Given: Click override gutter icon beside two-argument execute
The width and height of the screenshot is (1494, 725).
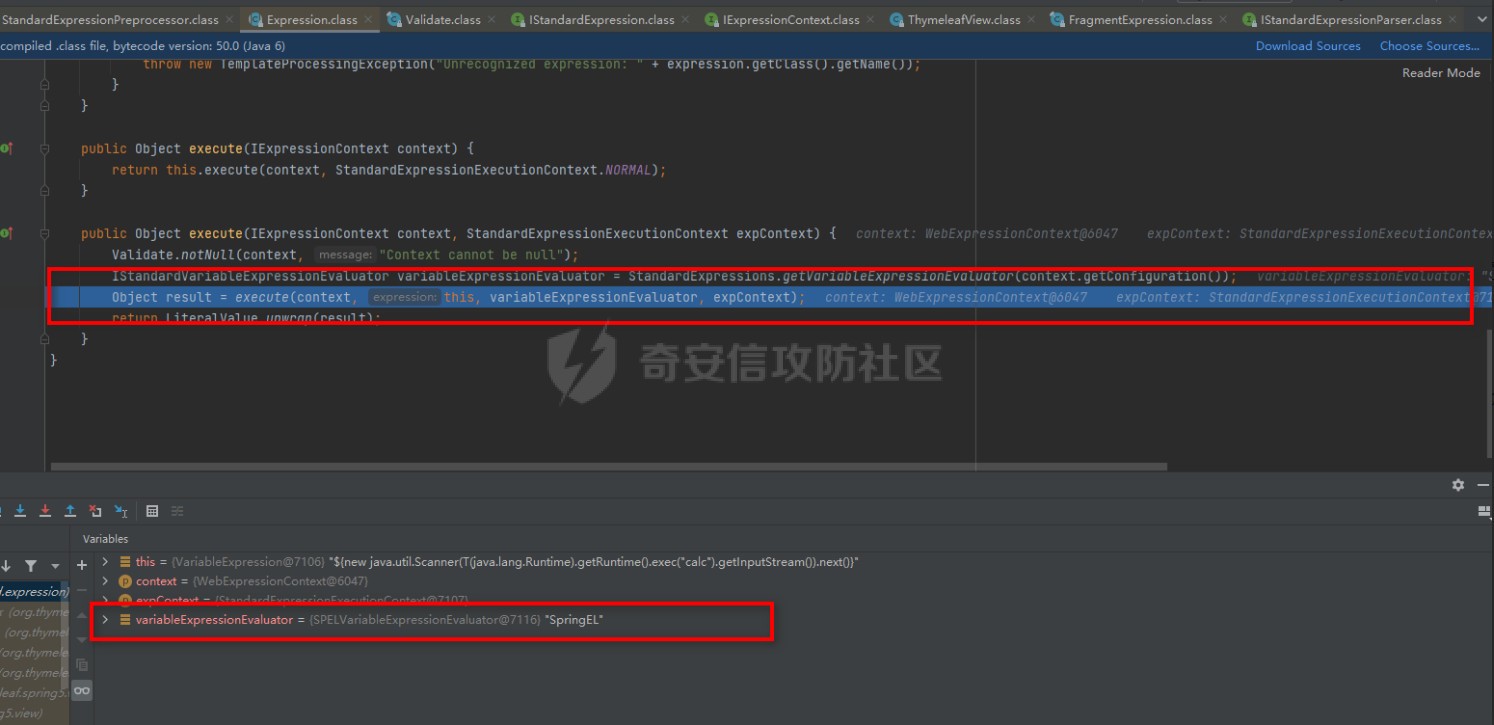Looking at the screenshot, I should [6, 233].
